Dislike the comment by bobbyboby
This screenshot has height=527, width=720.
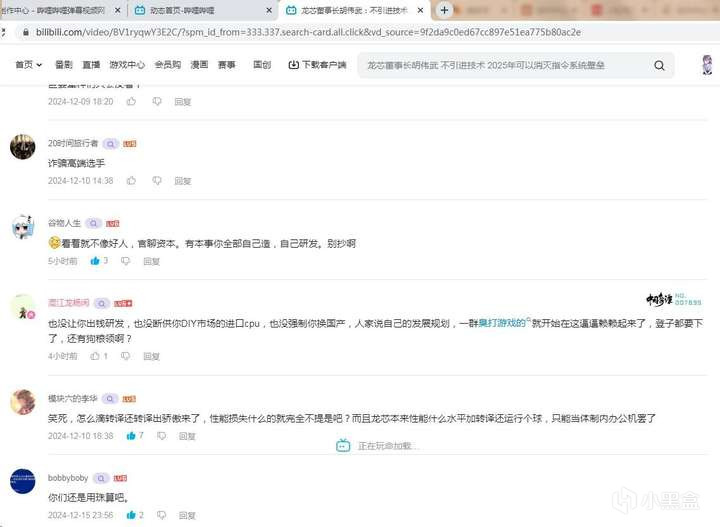[x=162, y=515]
